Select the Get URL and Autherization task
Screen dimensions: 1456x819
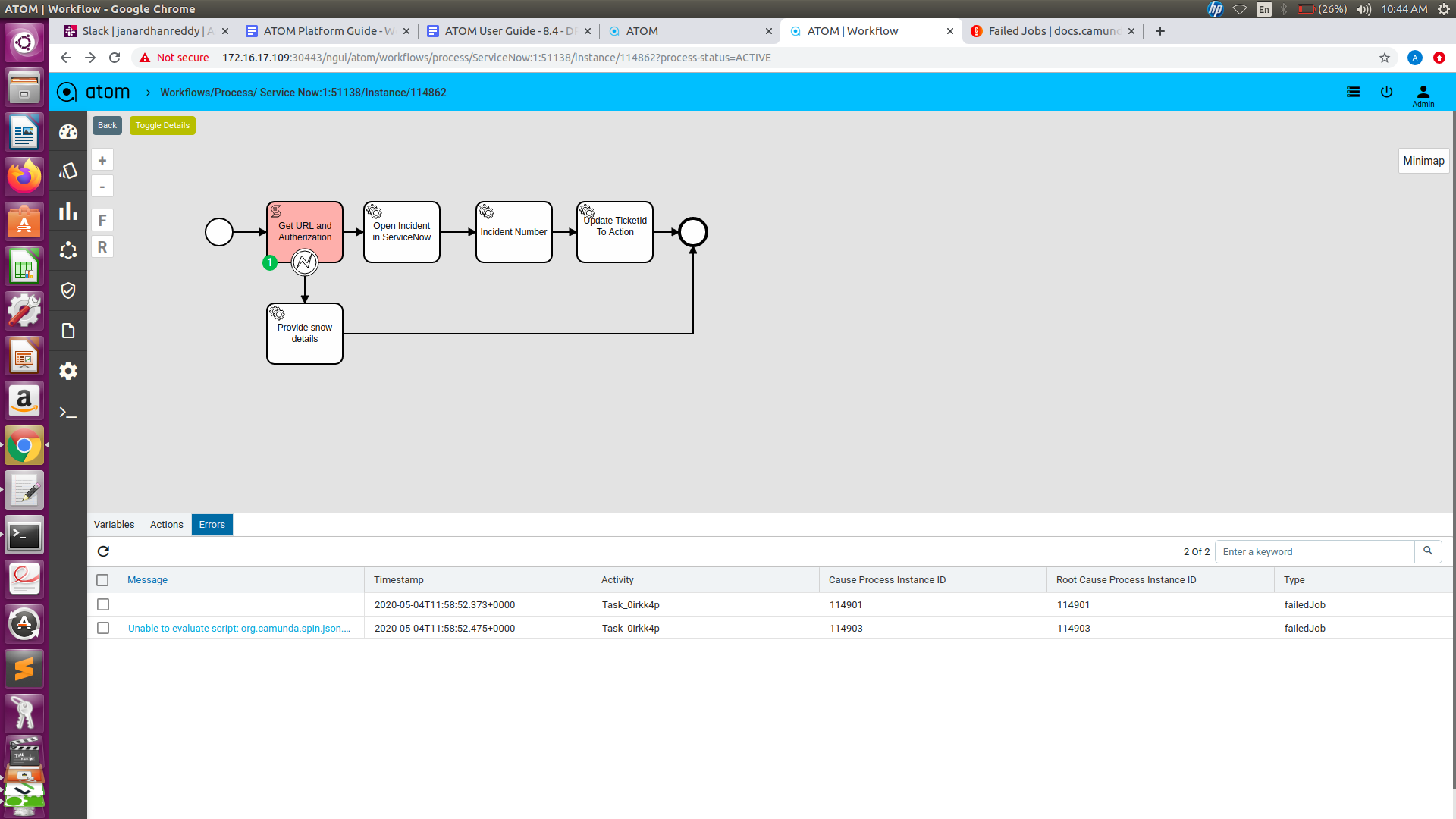point(305,232)
